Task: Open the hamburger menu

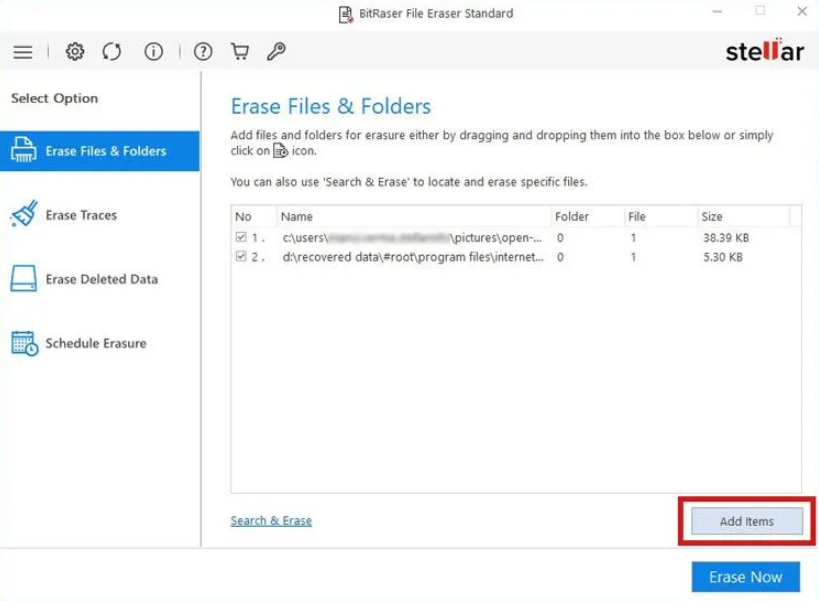Action: [x=22, y=52]
